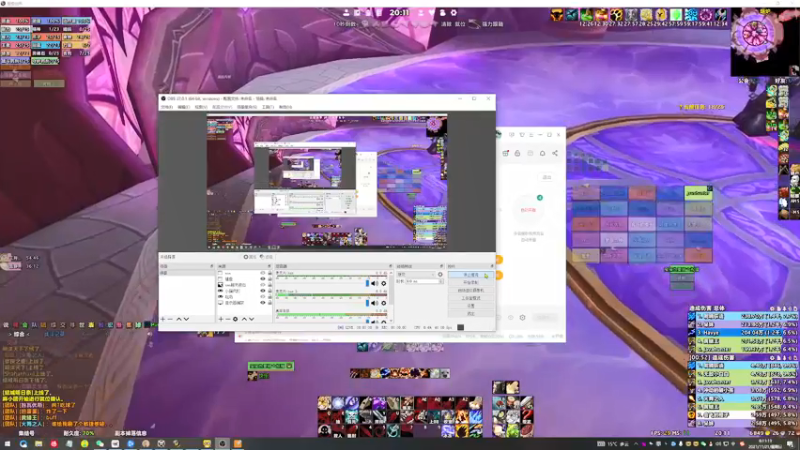Image resolution: width=800 pixels, height=450 pixels.
Task: Click Start Virtual Camera button
Action: 470,290
